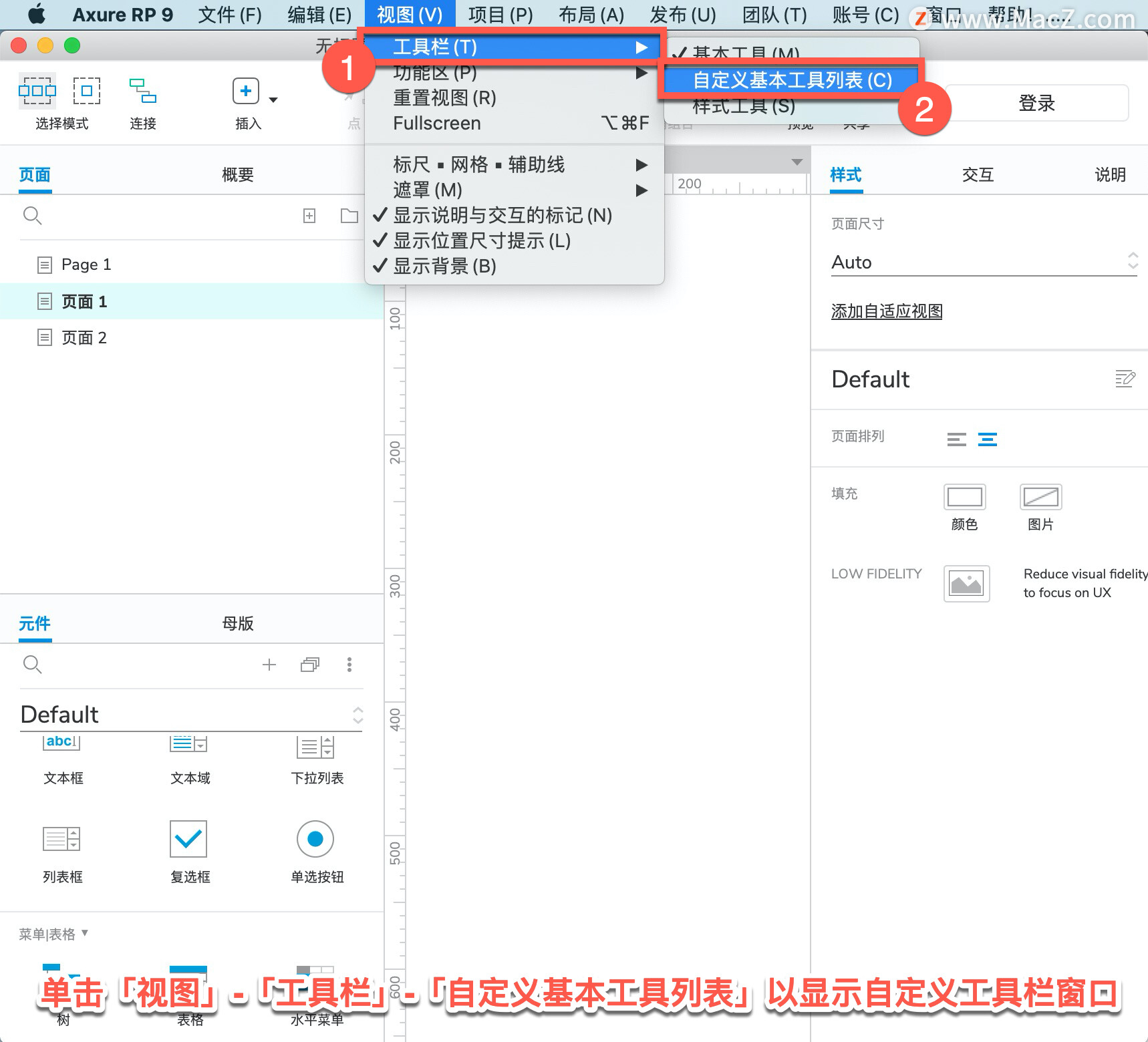Click the components panel search icon

[32, 665]
